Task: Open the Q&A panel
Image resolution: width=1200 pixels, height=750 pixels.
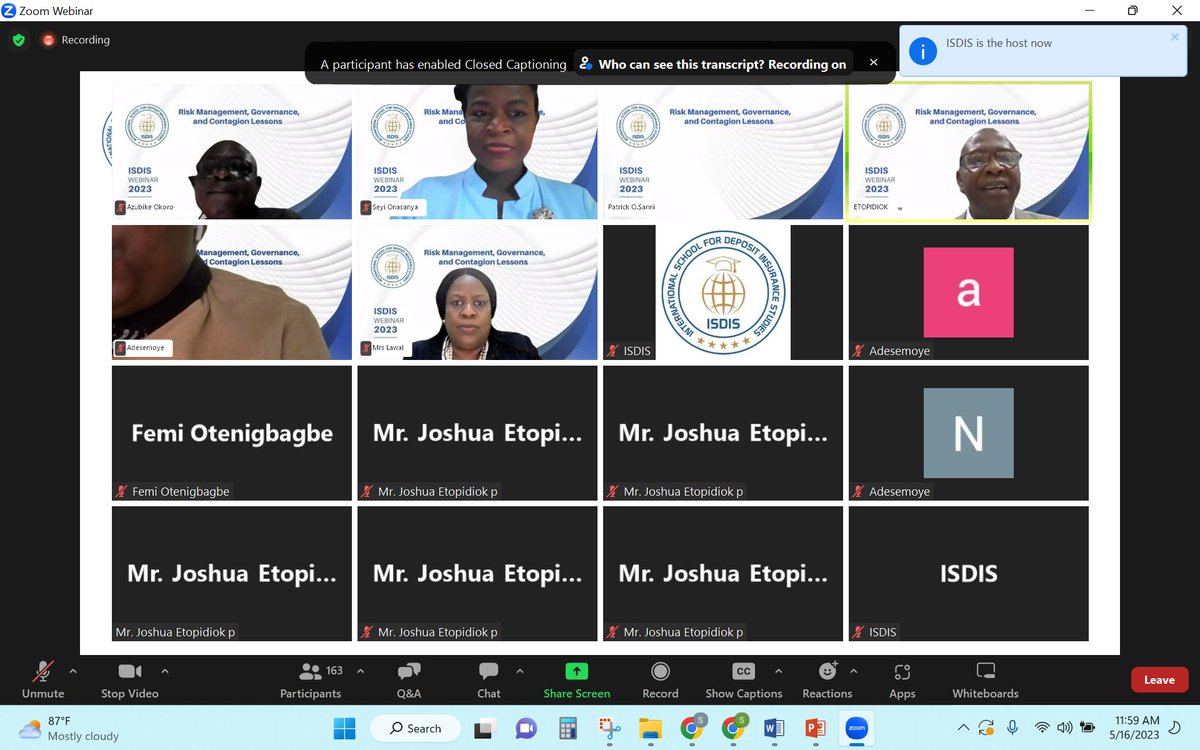Action: 409,680
